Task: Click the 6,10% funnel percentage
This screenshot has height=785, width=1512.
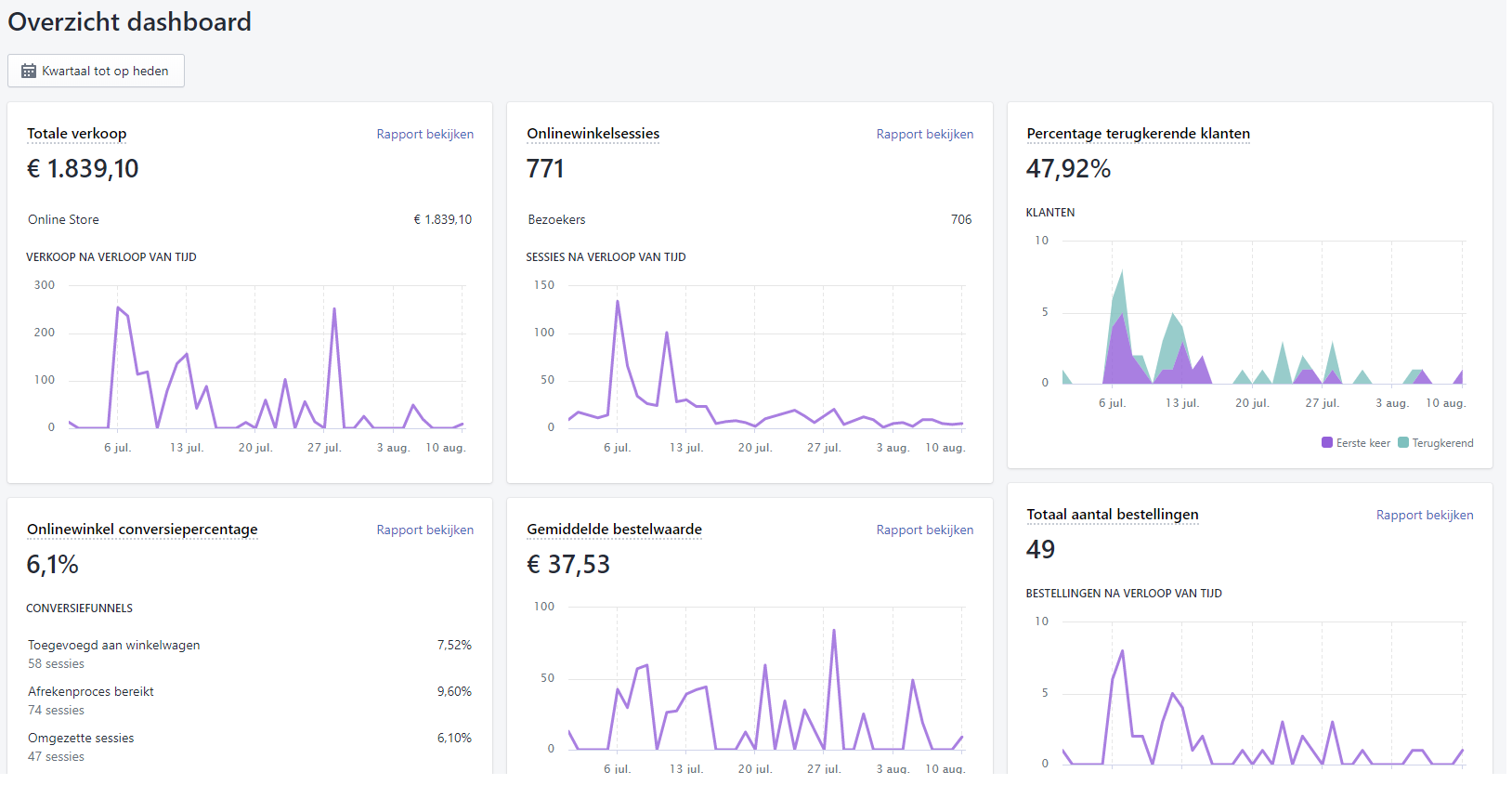Action: [x=454, y=738]
